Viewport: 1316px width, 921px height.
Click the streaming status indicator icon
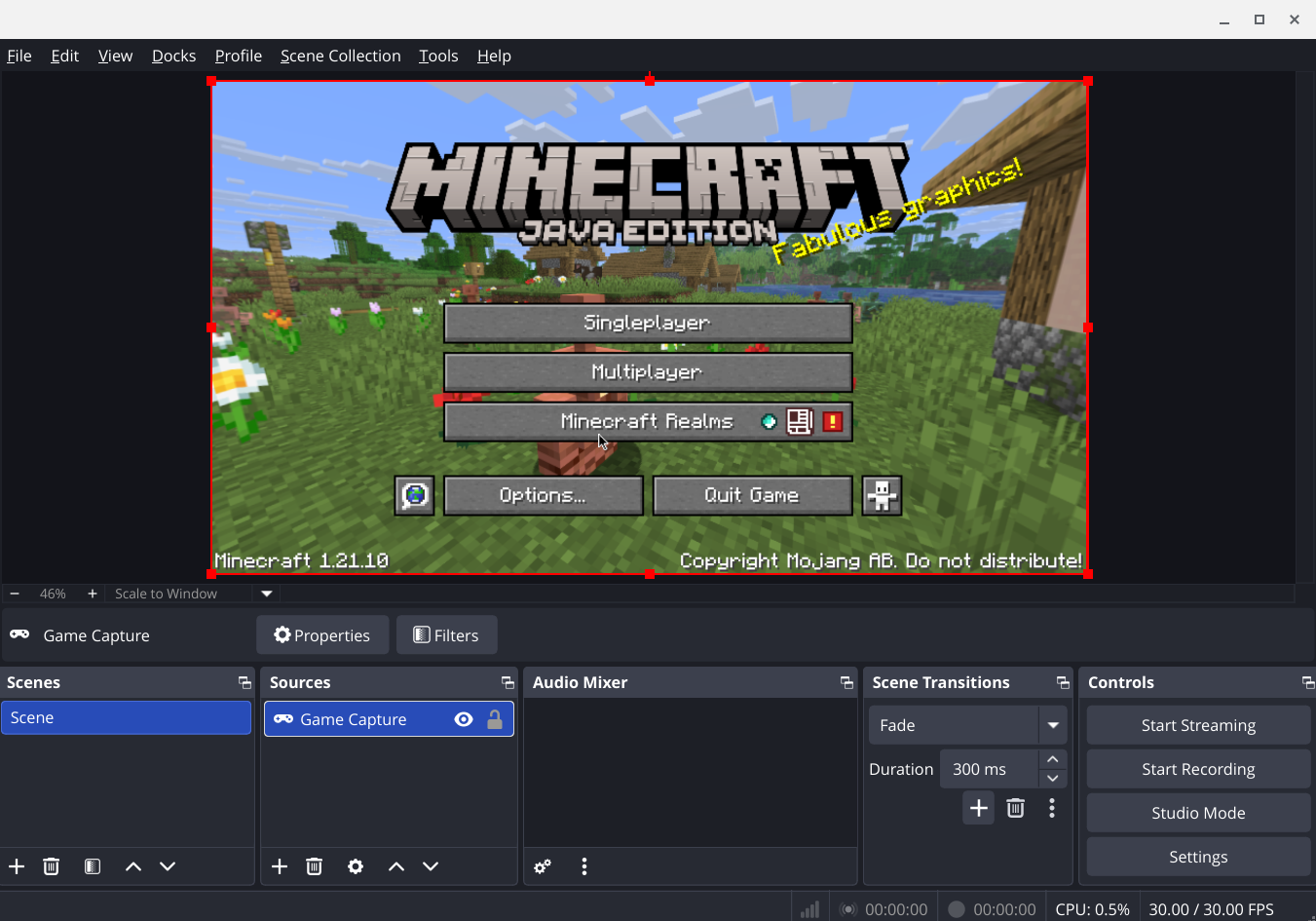pos(848,909)
